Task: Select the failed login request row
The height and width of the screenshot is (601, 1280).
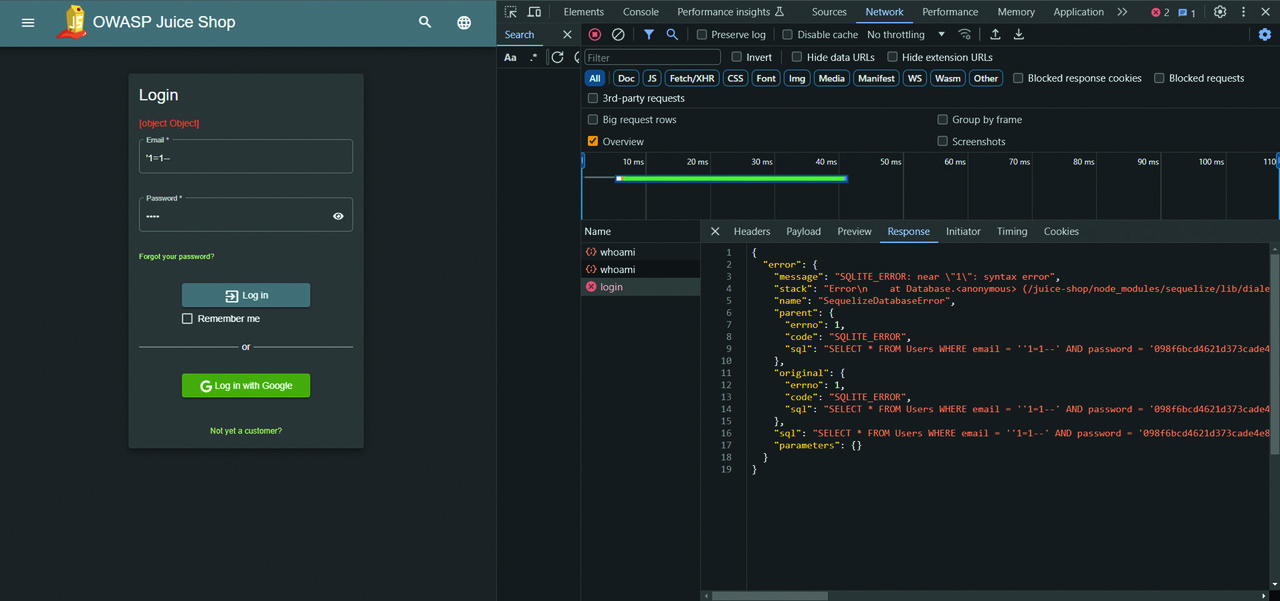Action: coord(640,287)
